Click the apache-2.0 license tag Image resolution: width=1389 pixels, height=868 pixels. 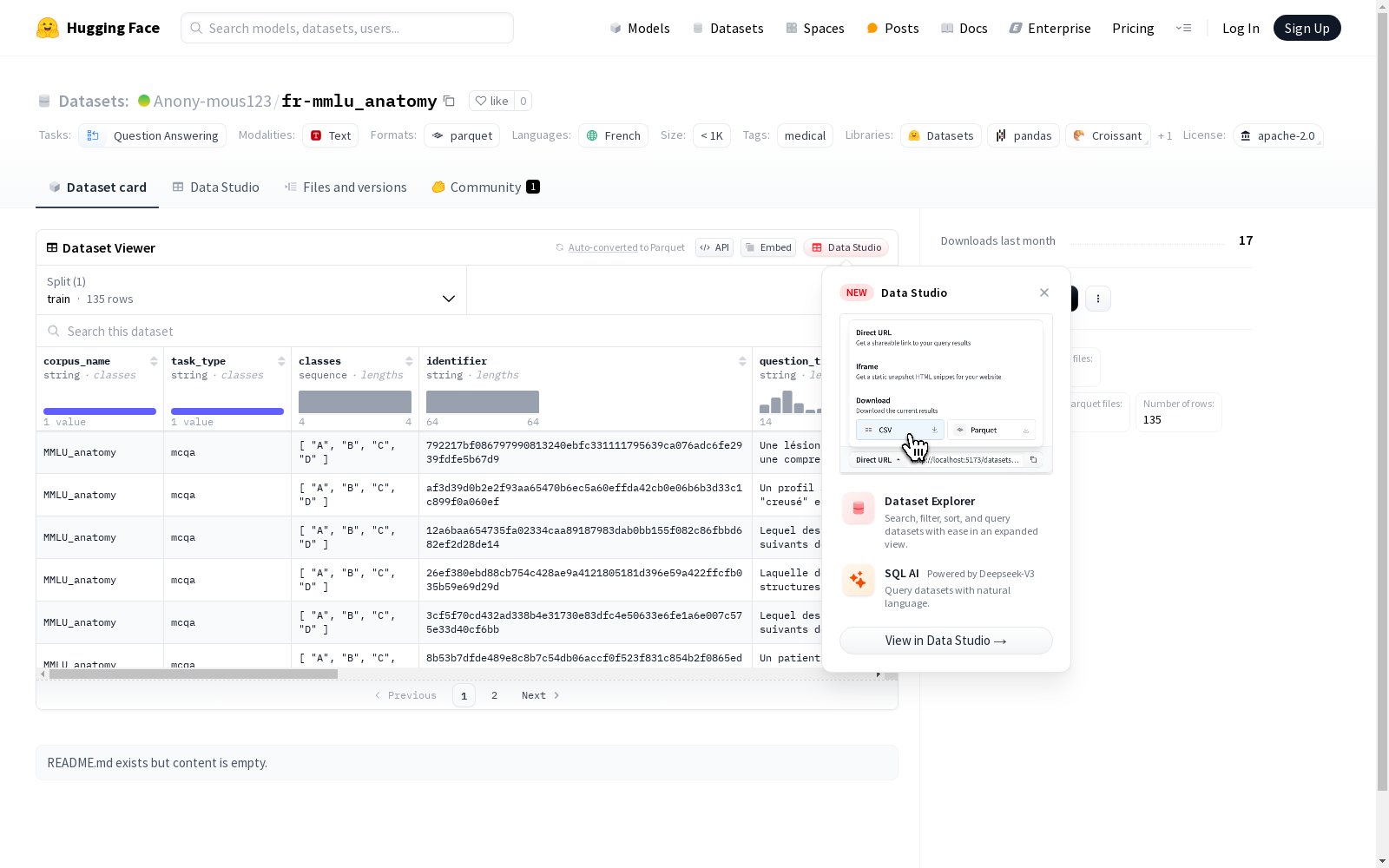pos(1278,135)
